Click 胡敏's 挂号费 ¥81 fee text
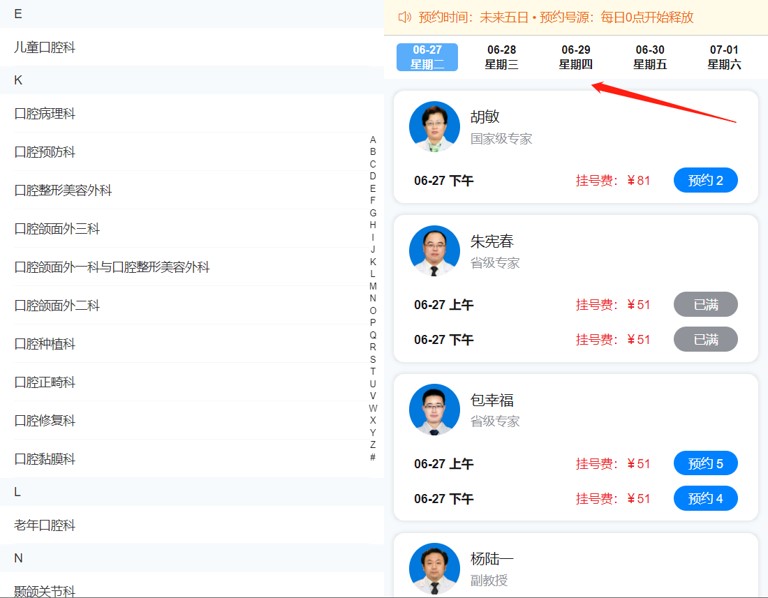The width and height of the screenshot is (768, 598). click(613, 181)
